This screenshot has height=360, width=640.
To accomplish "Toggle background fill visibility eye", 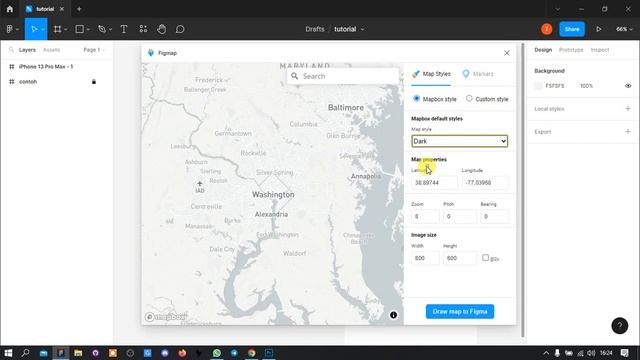I will pyautogui.click(x=628, y=86).
